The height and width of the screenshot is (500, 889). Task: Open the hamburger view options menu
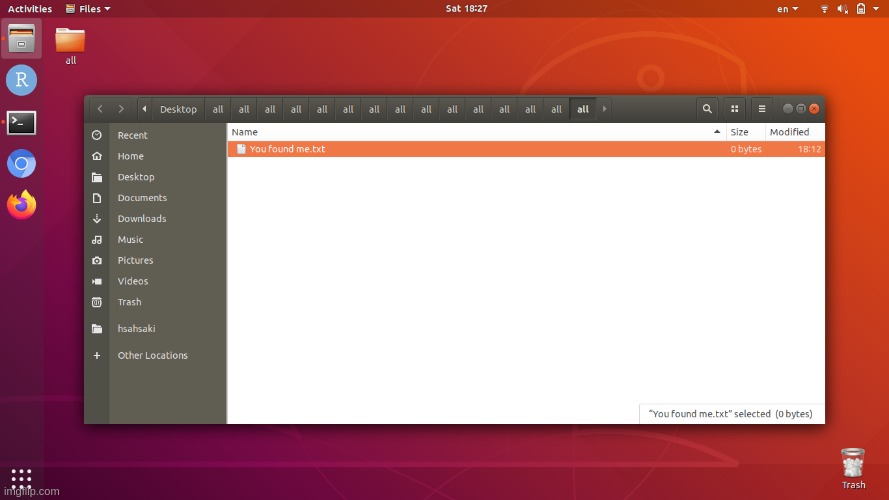point(762,109)
